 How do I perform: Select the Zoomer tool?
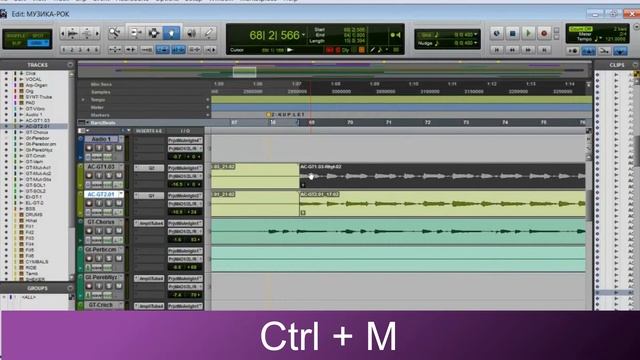(x=115, y=33)
